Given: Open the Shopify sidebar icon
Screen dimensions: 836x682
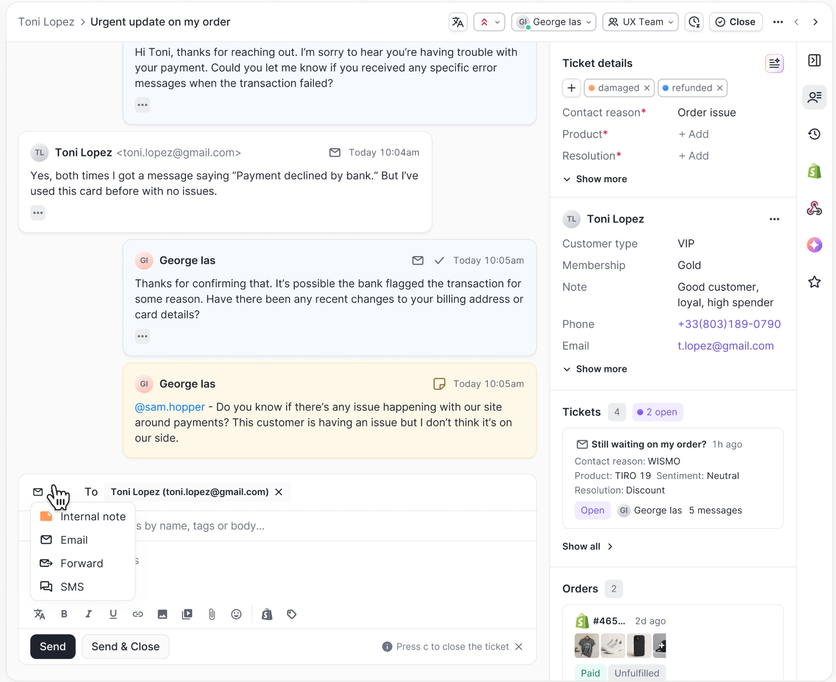Looking at the screenshot, I should click(x=814, y=171).
